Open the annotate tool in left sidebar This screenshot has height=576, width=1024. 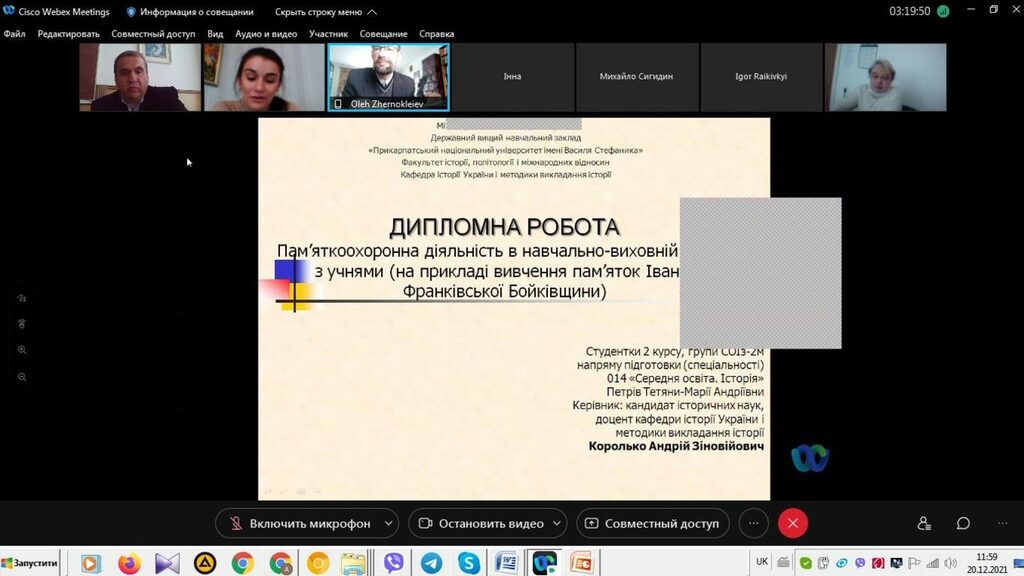22,298
